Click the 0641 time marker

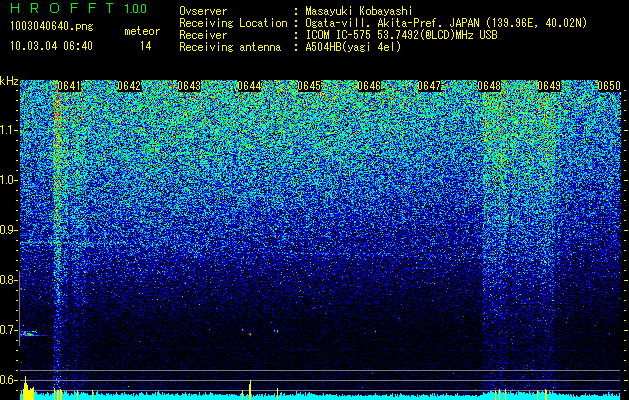point(69,86)
